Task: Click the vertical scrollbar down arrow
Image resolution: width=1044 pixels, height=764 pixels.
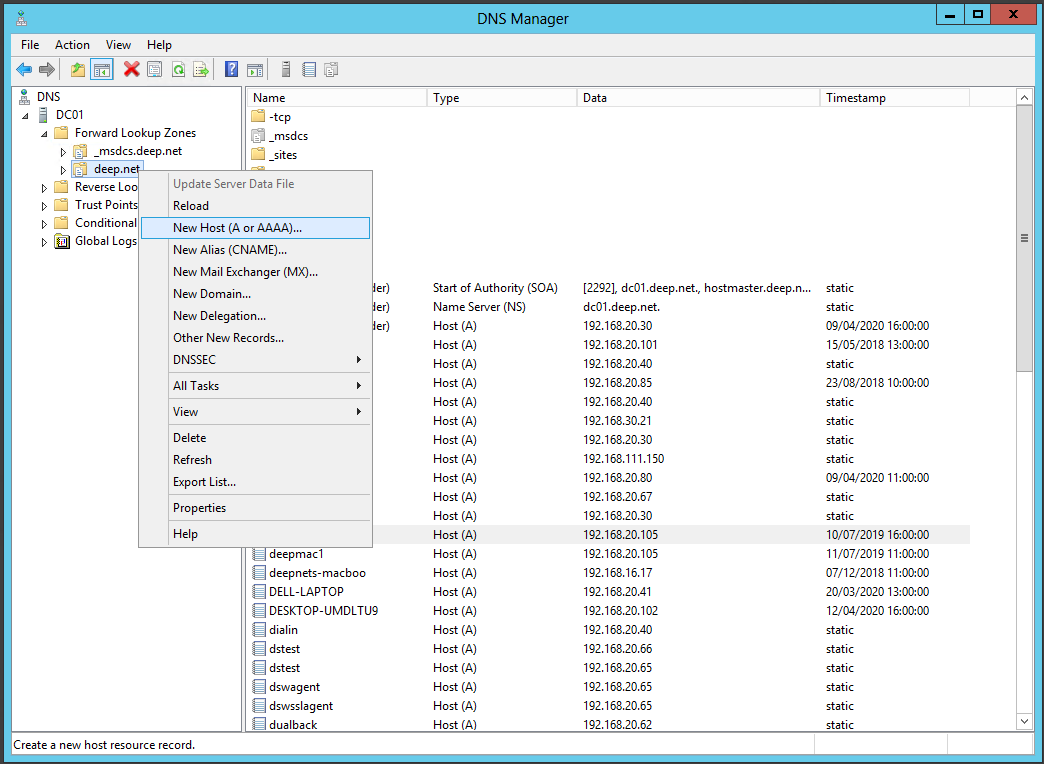Action: click(1024, 721)
